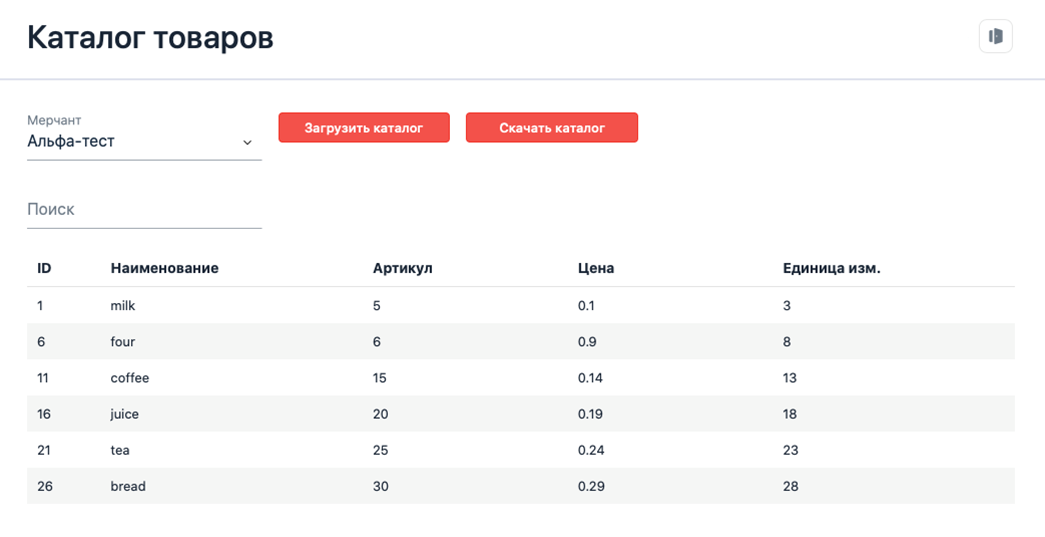Click the Каталог товаров page title
The height and width of the screenshot is (537, 1045).
151,37
